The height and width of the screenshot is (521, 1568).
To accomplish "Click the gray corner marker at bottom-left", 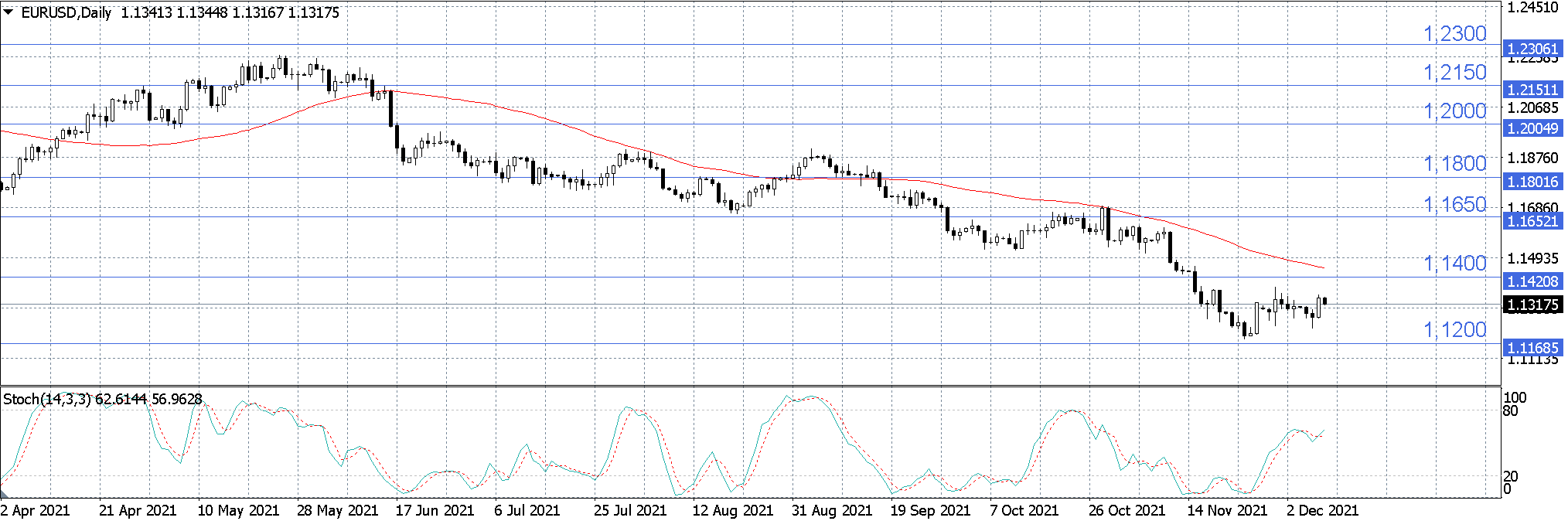I will (3, 492).
